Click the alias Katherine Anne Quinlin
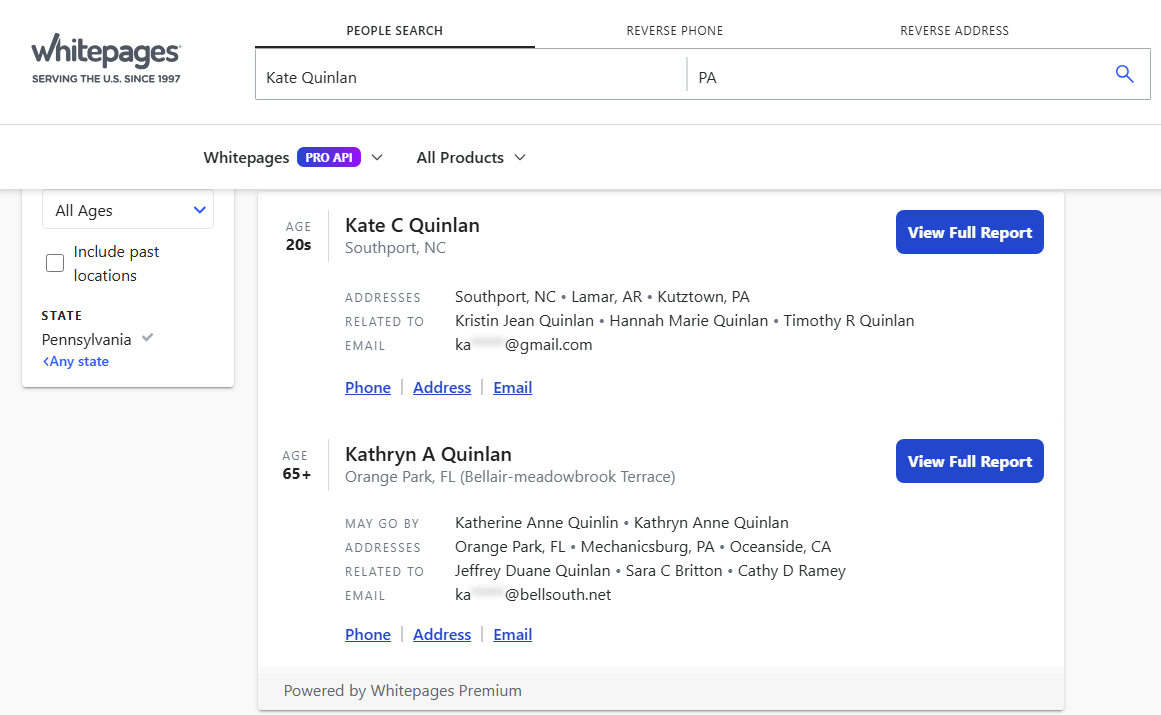The width and height of the screenshot is (1161, 715). click(x=536, y=523)
